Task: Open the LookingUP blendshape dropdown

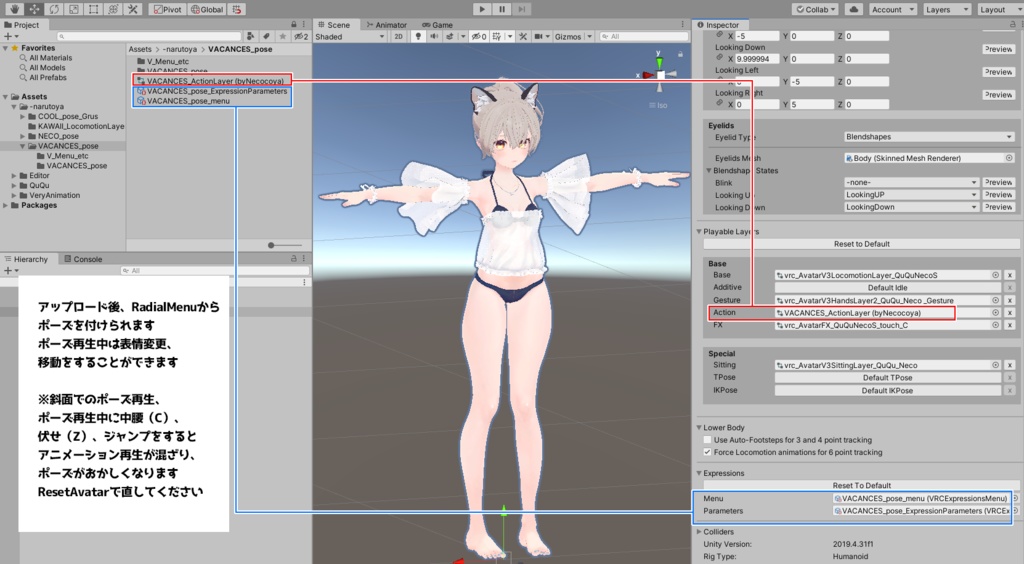Action: point(911,195)
